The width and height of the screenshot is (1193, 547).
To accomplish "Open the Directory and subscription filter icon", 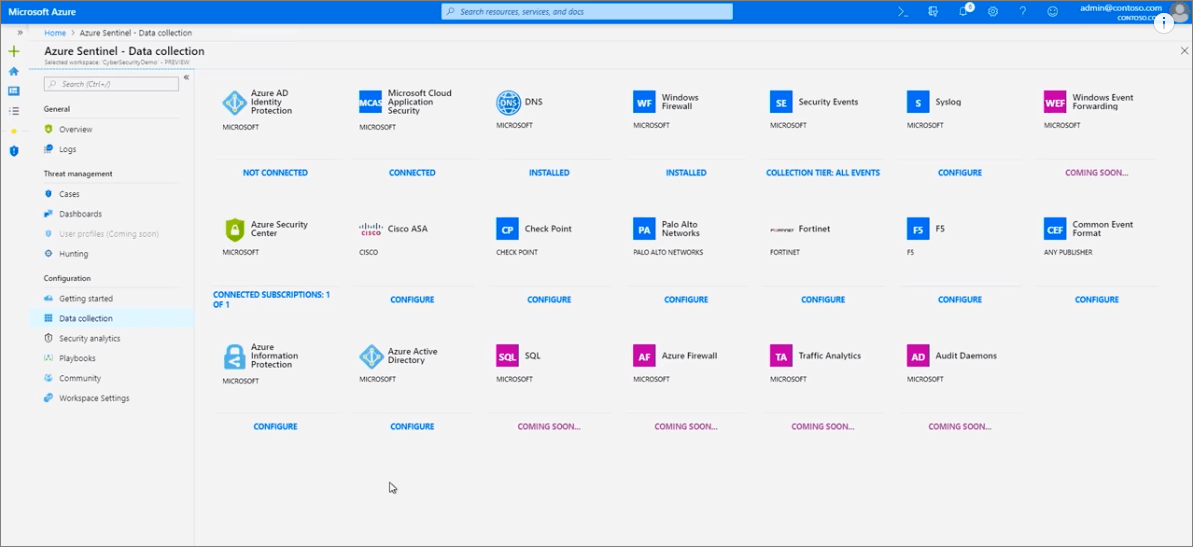I will coord(934,11).
